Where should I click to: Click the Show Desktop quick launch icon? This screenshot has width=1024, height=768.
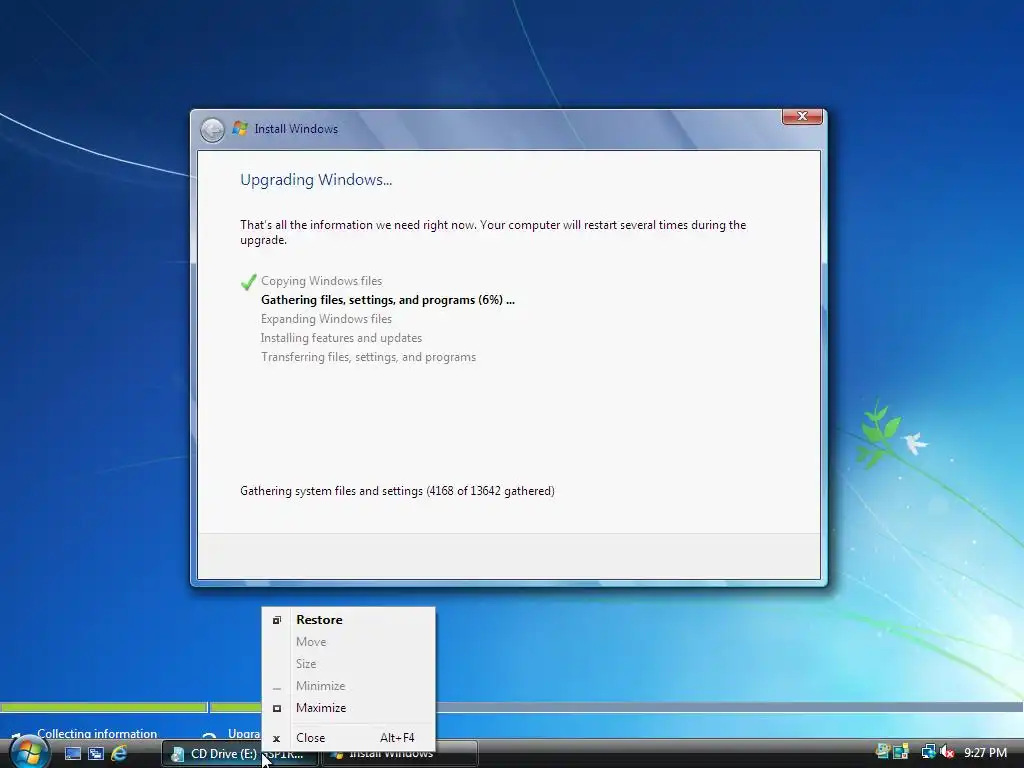coord(72,754)
